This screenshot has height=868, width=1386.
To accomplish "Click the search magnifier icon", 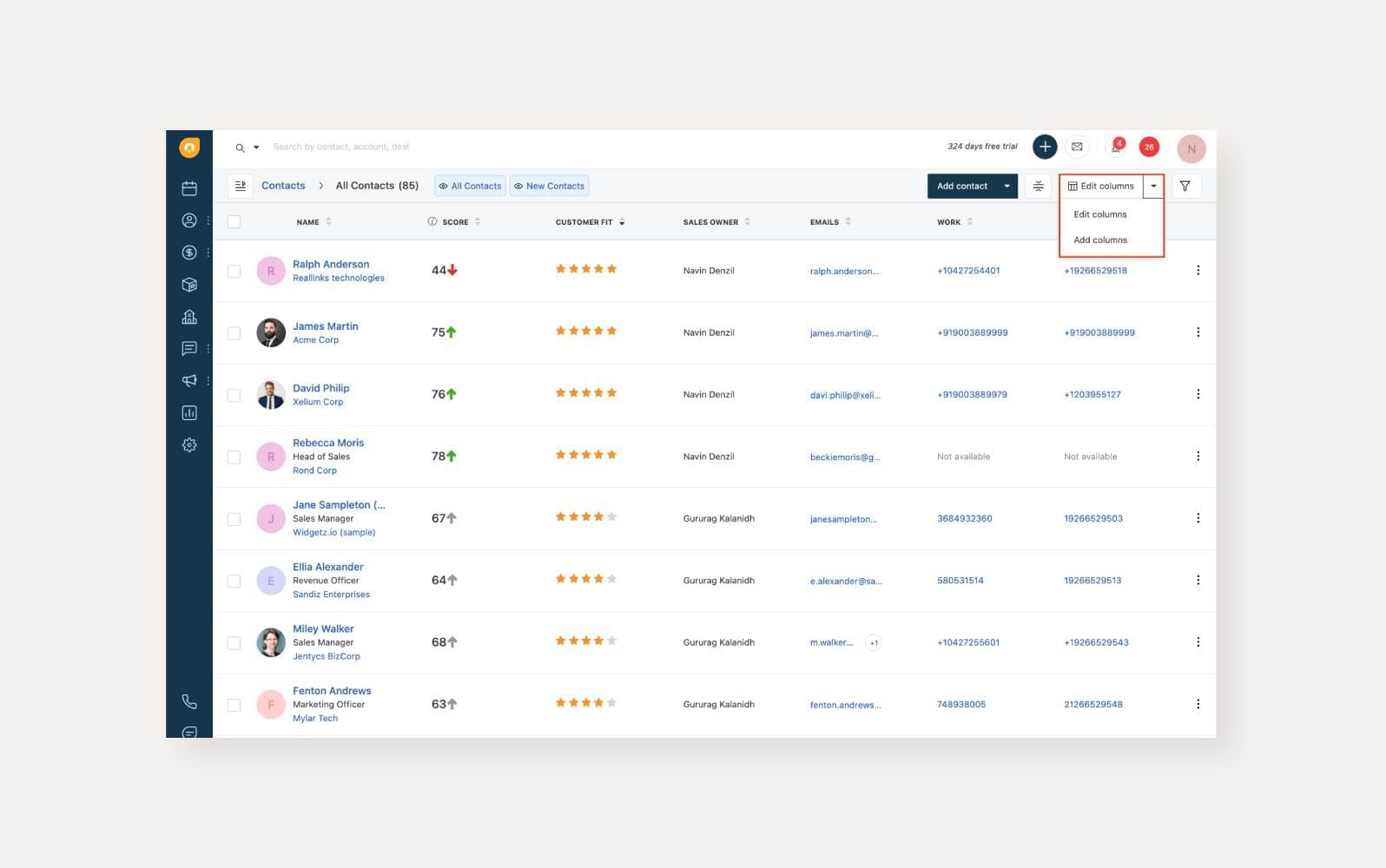I will [241, 148].
